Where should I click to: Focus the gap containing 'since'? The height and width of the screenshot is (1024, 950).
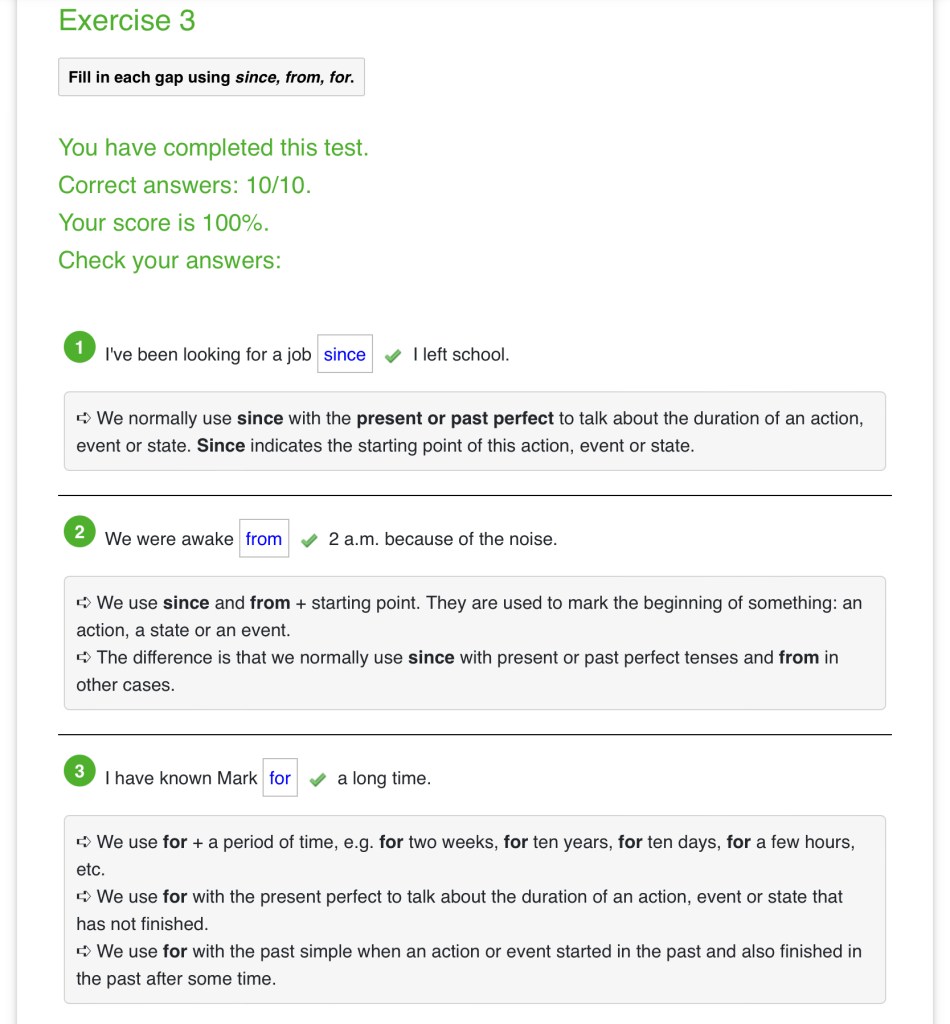coord(345,354)
